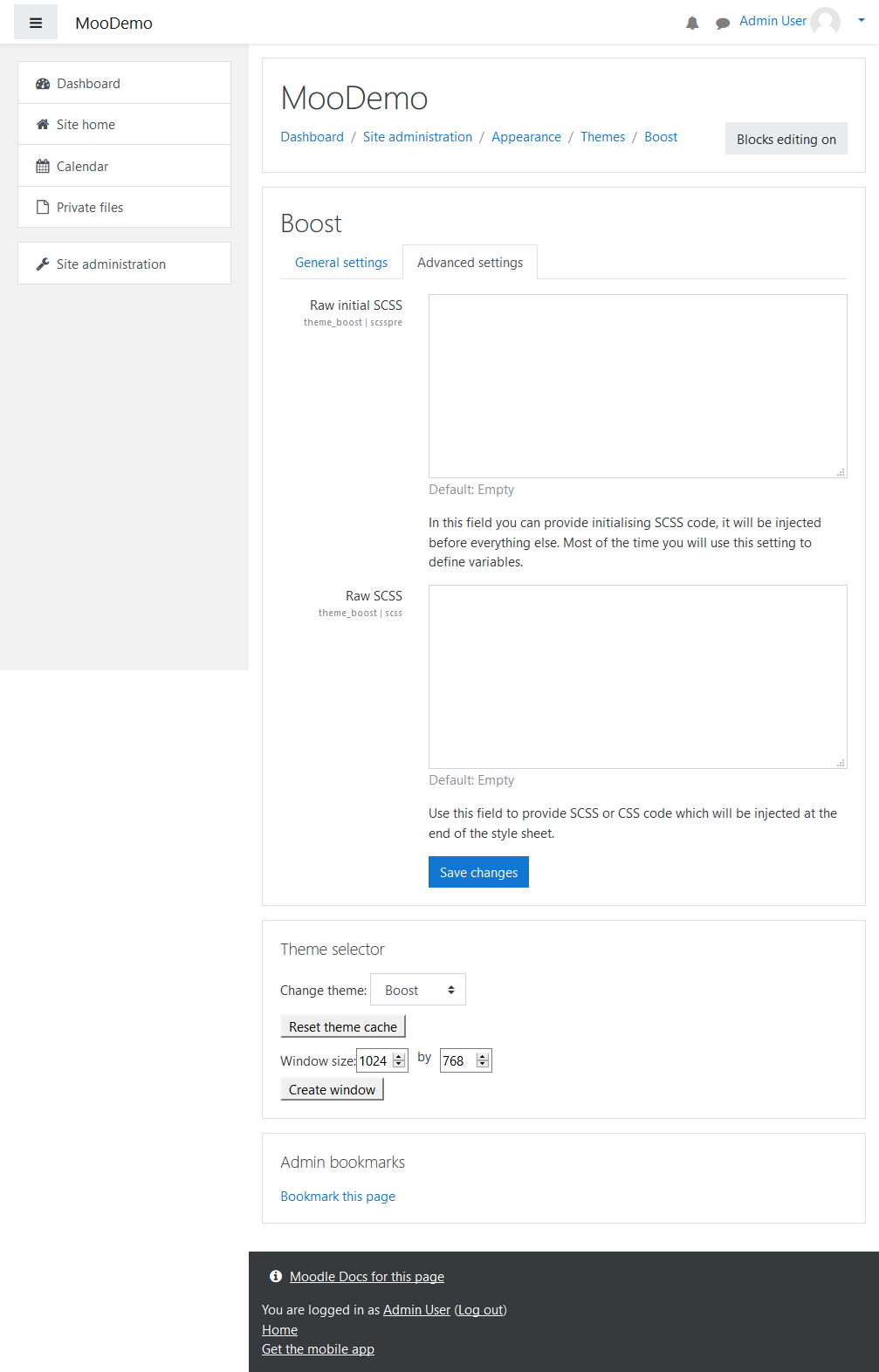879x1372 pixels.
Task: Select Advanced settings tab
Action: coord(470,263)
